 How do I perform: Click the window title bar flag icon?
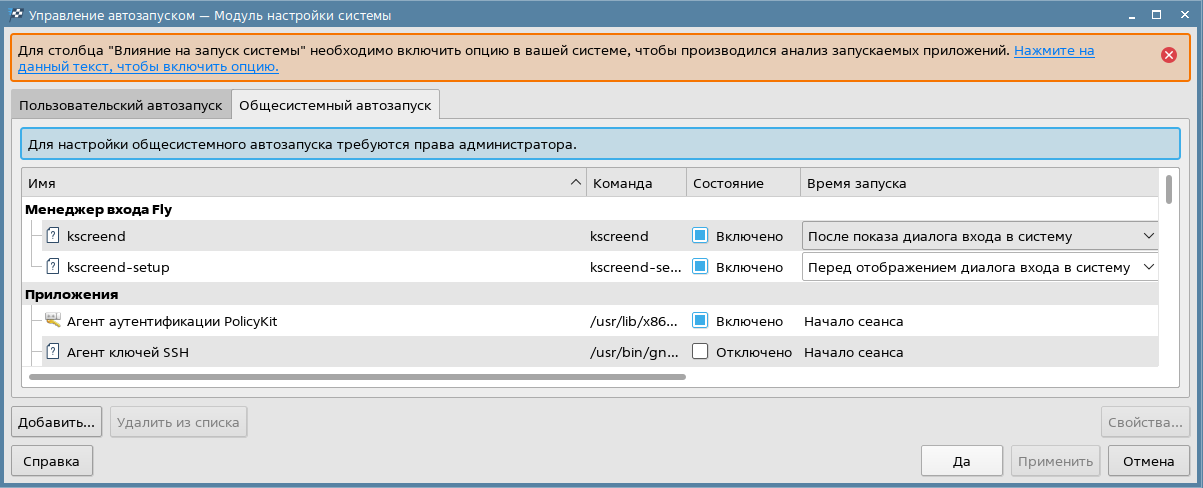[x=15, y=15]
